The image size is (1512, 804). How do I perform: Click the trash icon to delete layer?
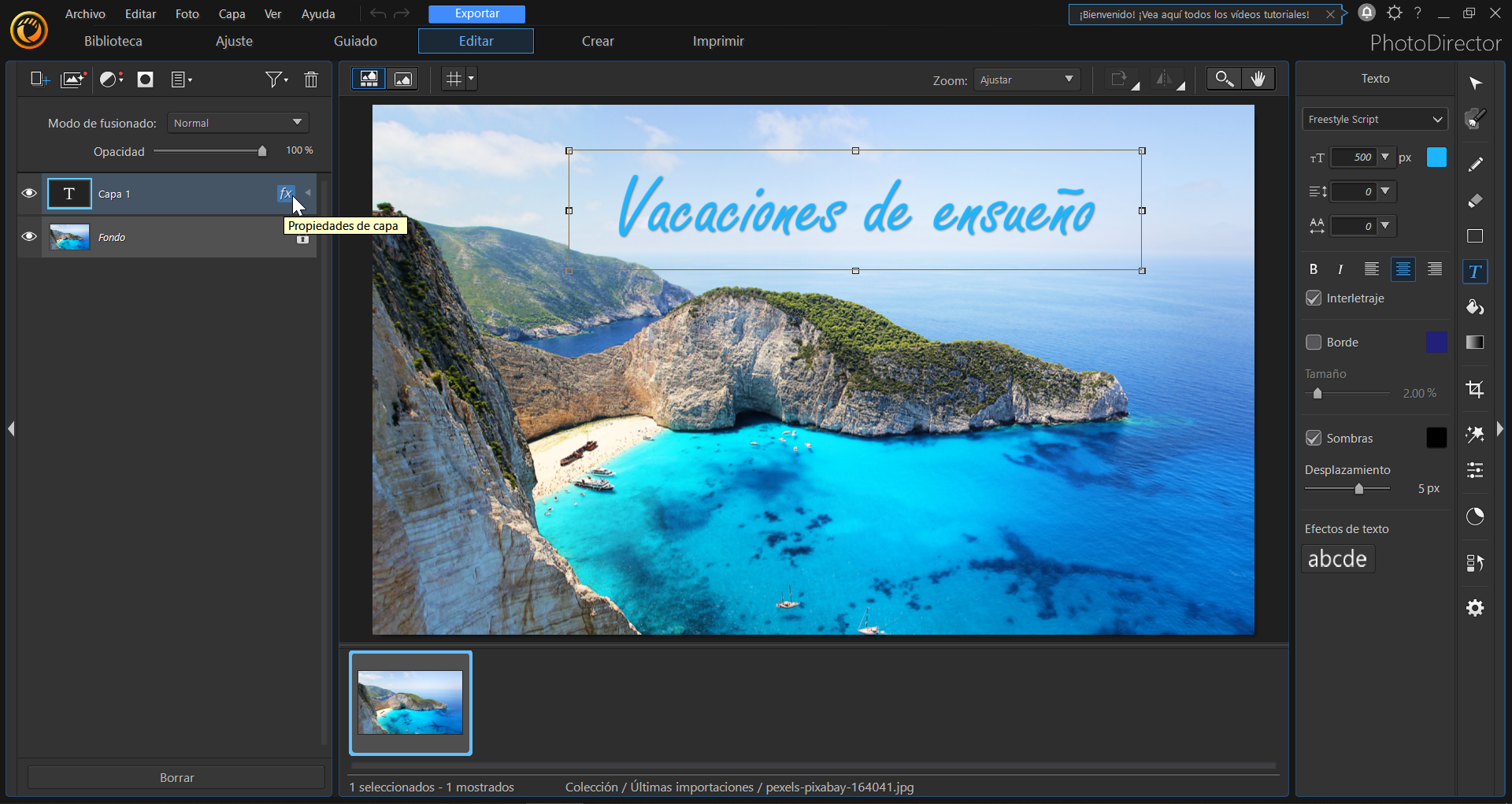pos(311,80)
